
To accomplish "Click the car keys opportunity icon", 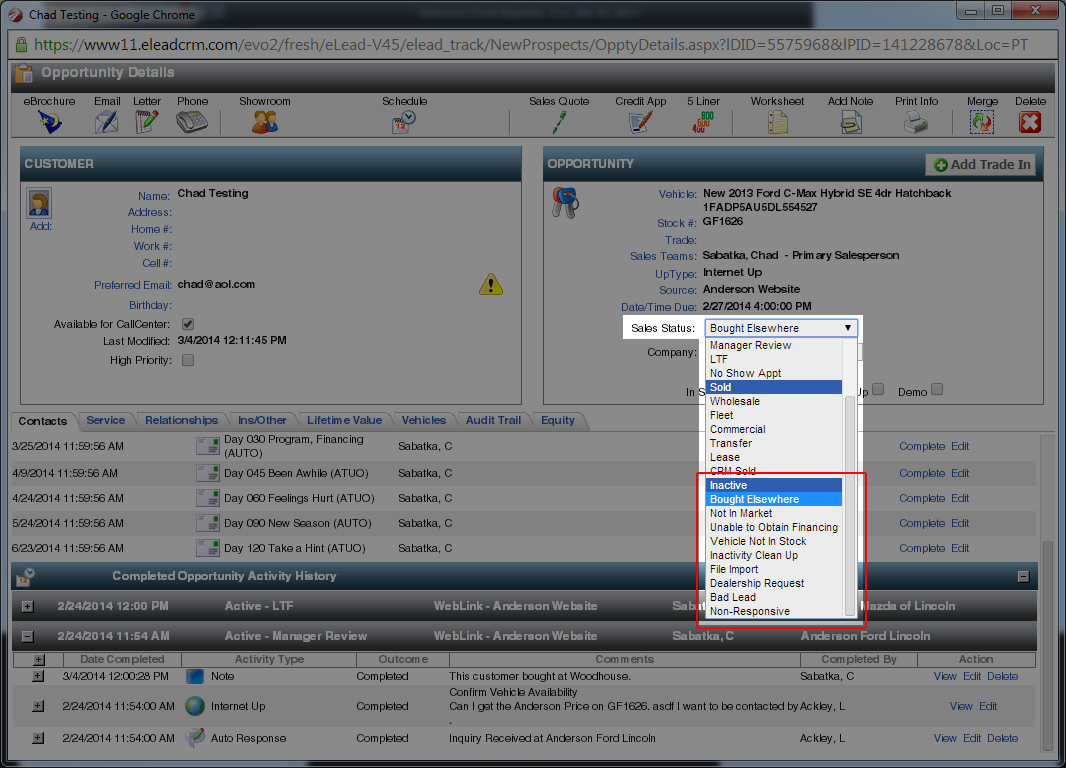I will [565, 203].
